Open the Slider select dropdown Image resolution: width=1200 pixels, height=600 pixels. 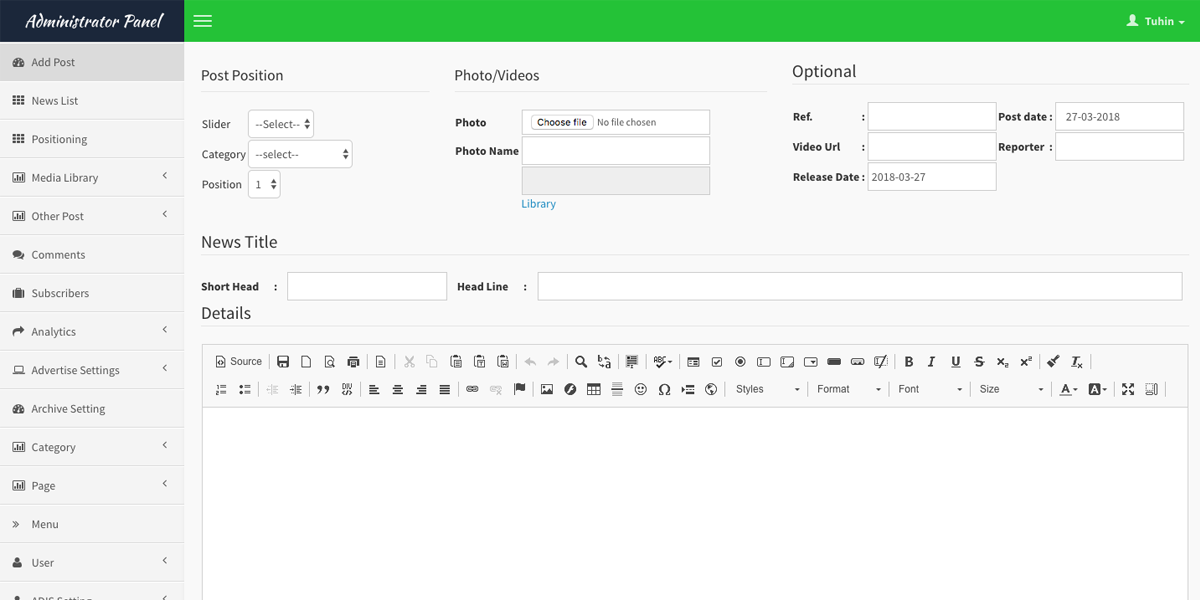pos(281,124)
